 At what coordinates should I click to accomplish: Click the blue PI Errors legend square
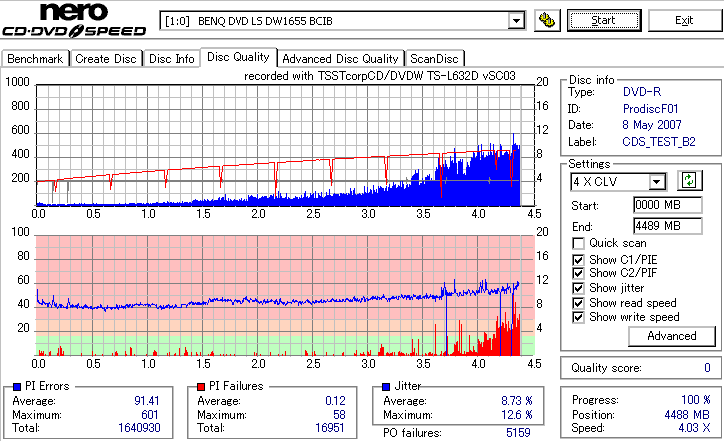point(17,387)
